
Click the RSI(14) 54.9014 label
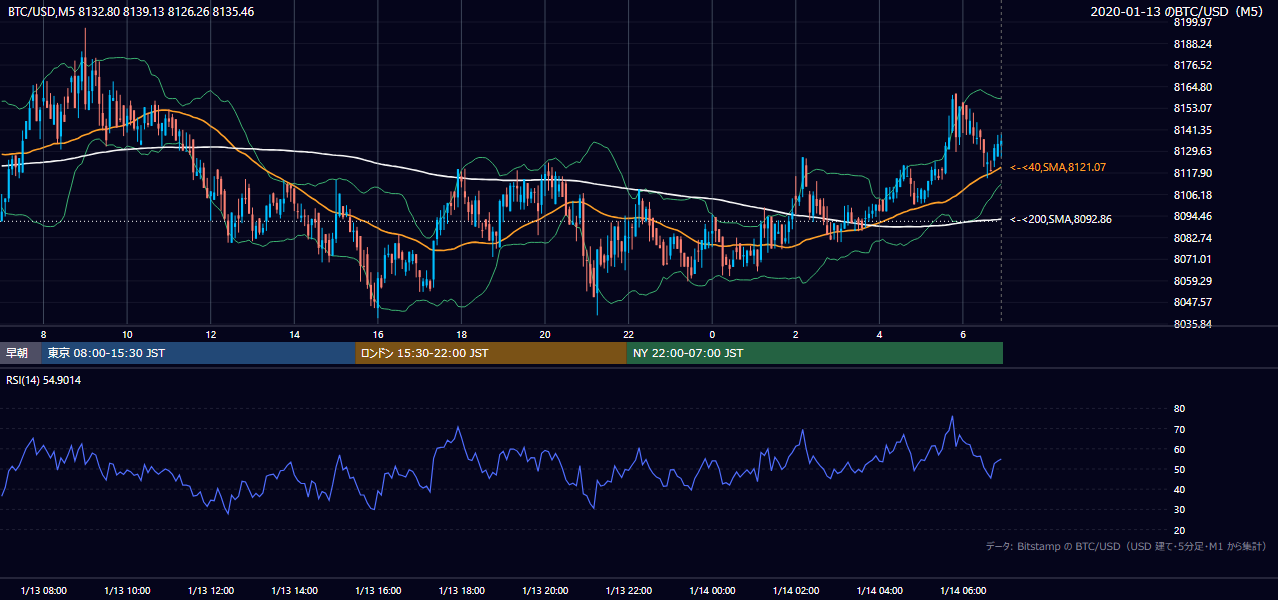[44, 380]
